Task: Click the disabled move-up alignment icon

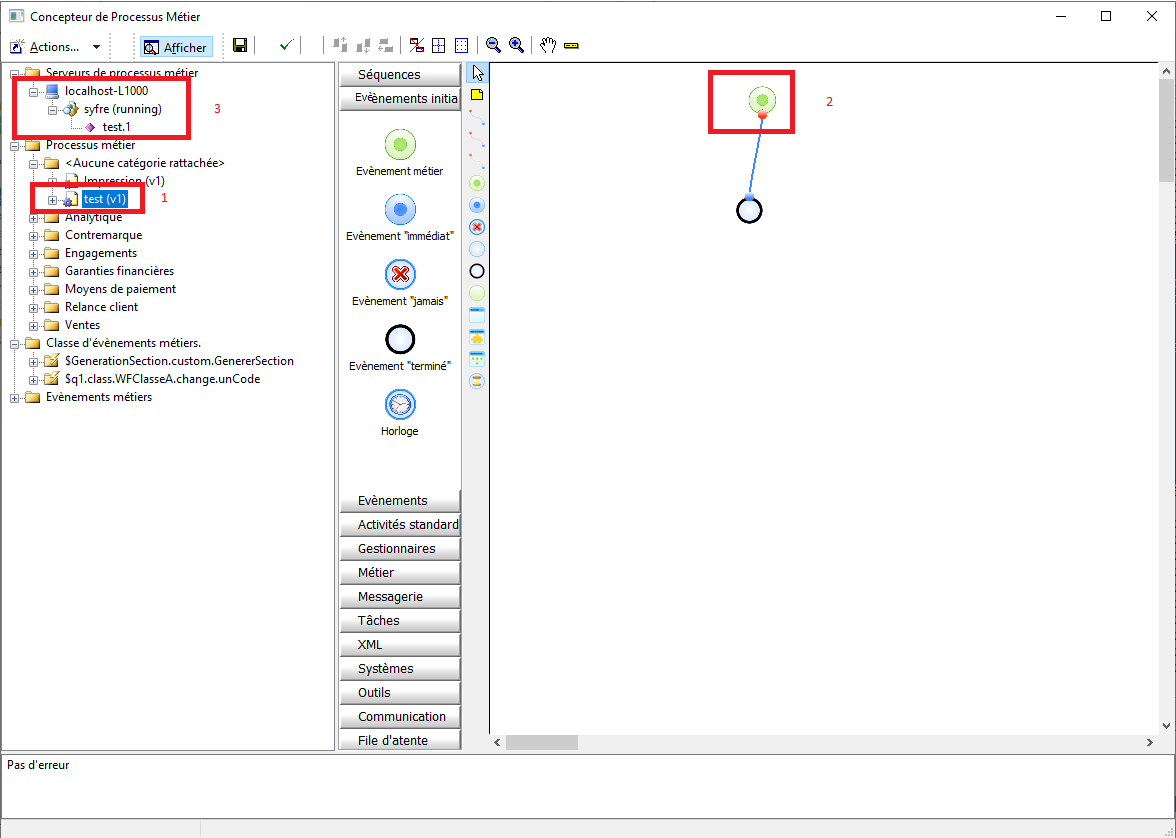Action: click(x=340, y=46)
